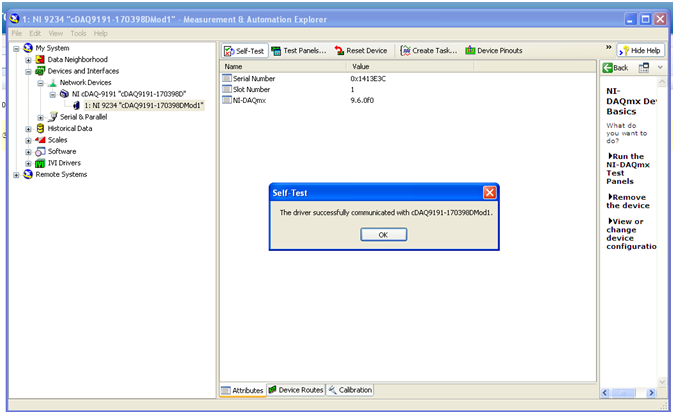Select the Software icon

click(40, 151)
